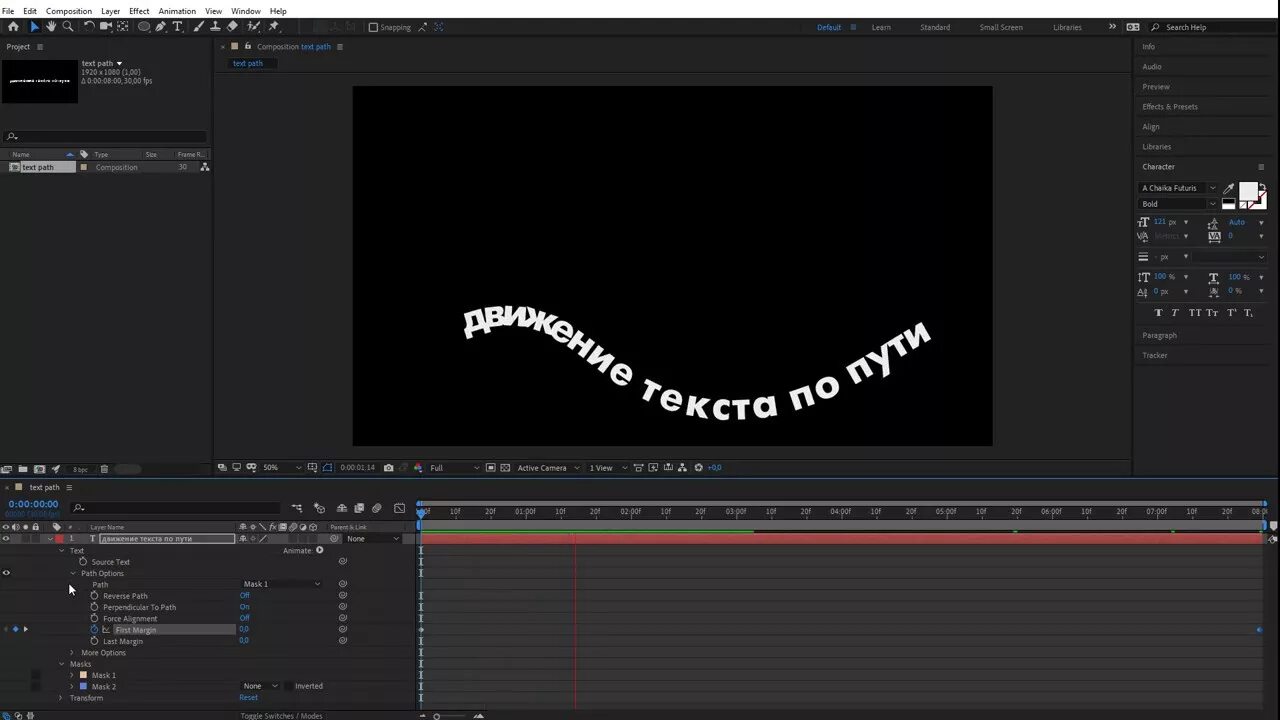The height and width of the screenshot is (720, 1280).
Task: Select the Hand tool
Action: (x=51, y=27)
